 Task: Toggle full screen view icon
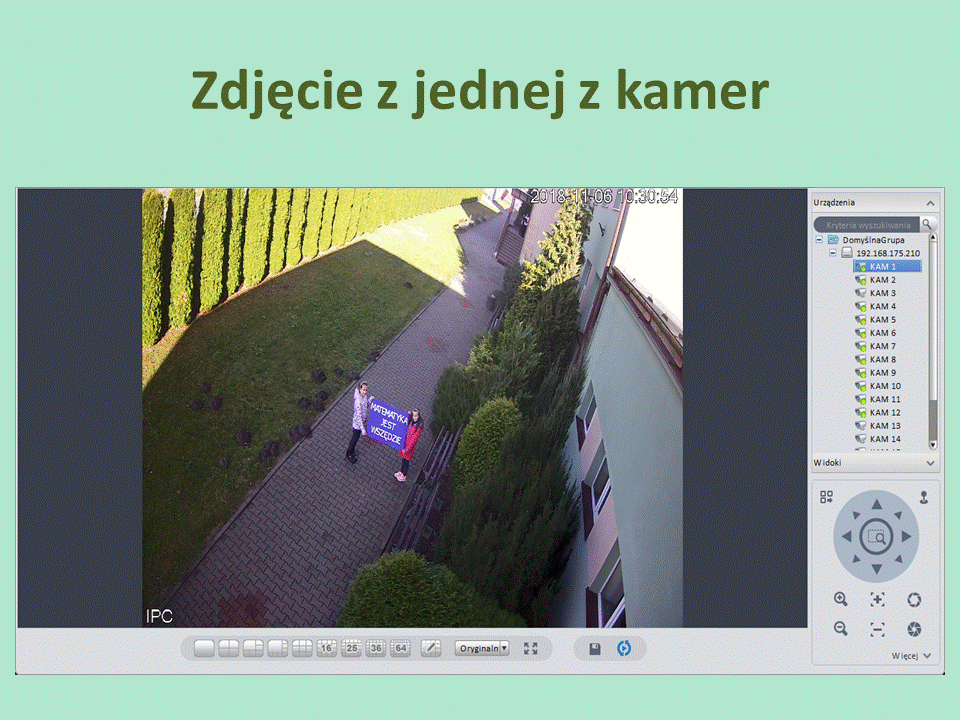click(530, 648)
